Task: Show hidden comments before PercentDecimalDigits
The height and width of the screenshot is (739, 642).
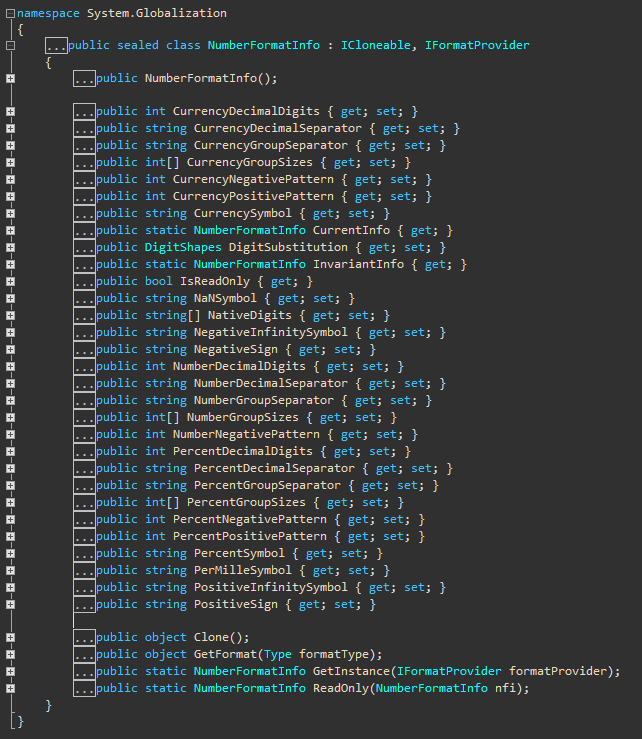Action: (84, 452)
